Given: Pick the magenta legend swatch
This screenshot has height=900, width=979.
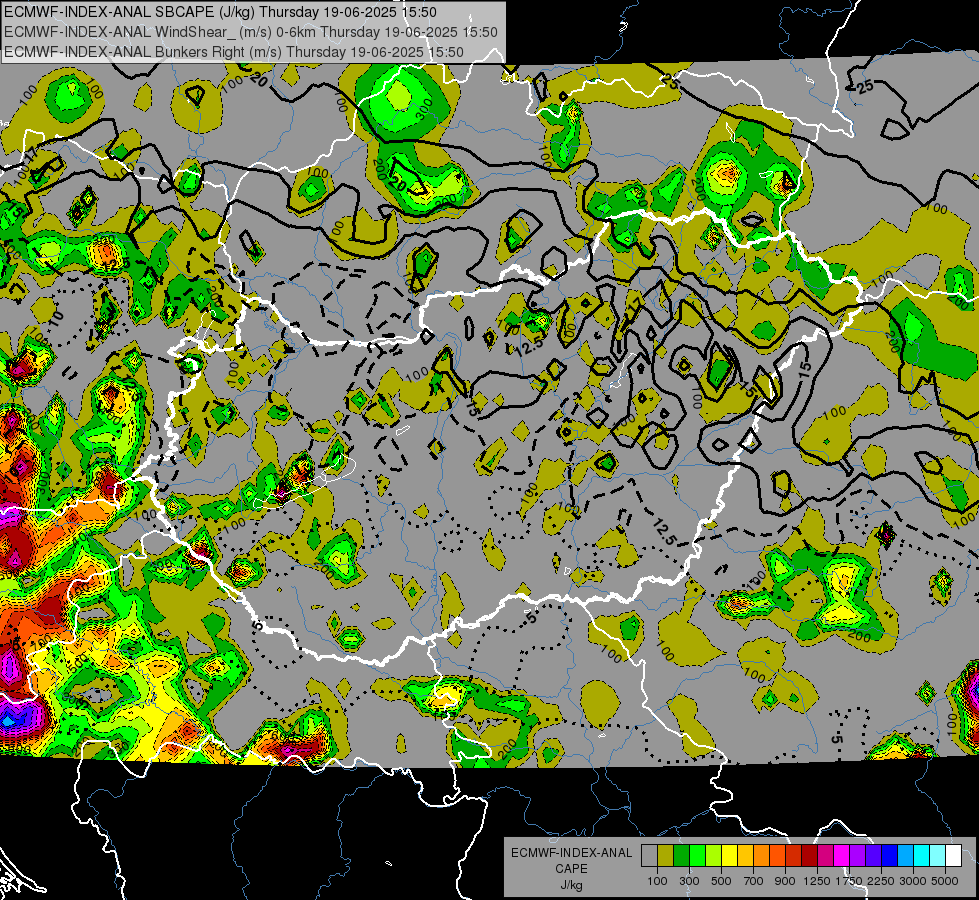Looking at the screenshot, I should (842, 855).
